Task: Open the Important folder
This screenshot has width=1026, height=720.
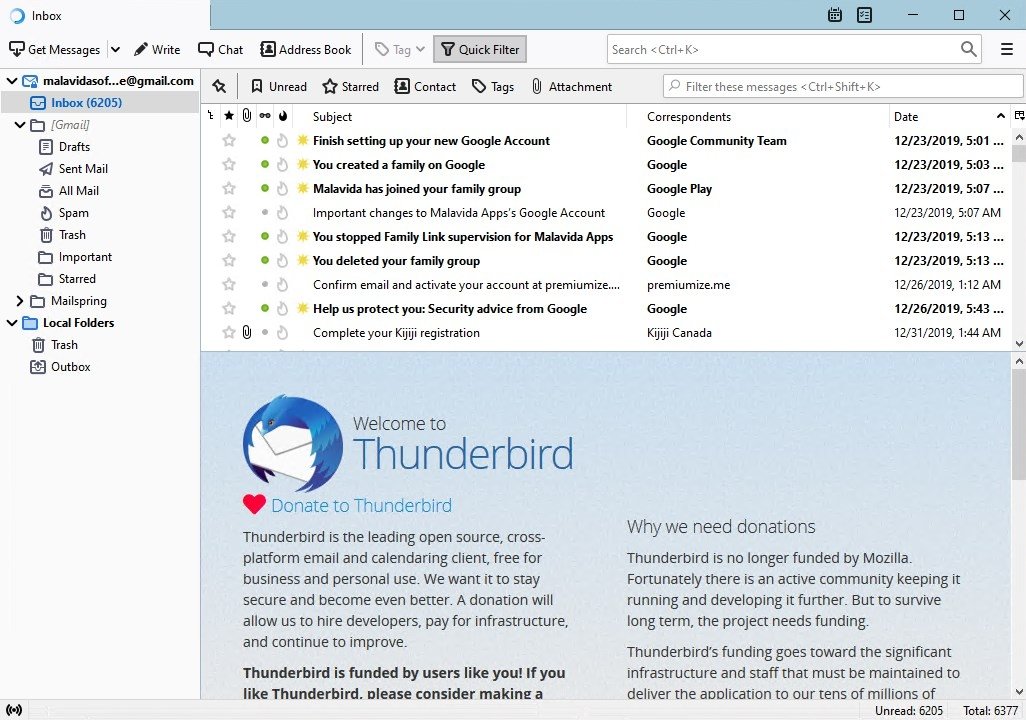Action: point(85,257)
